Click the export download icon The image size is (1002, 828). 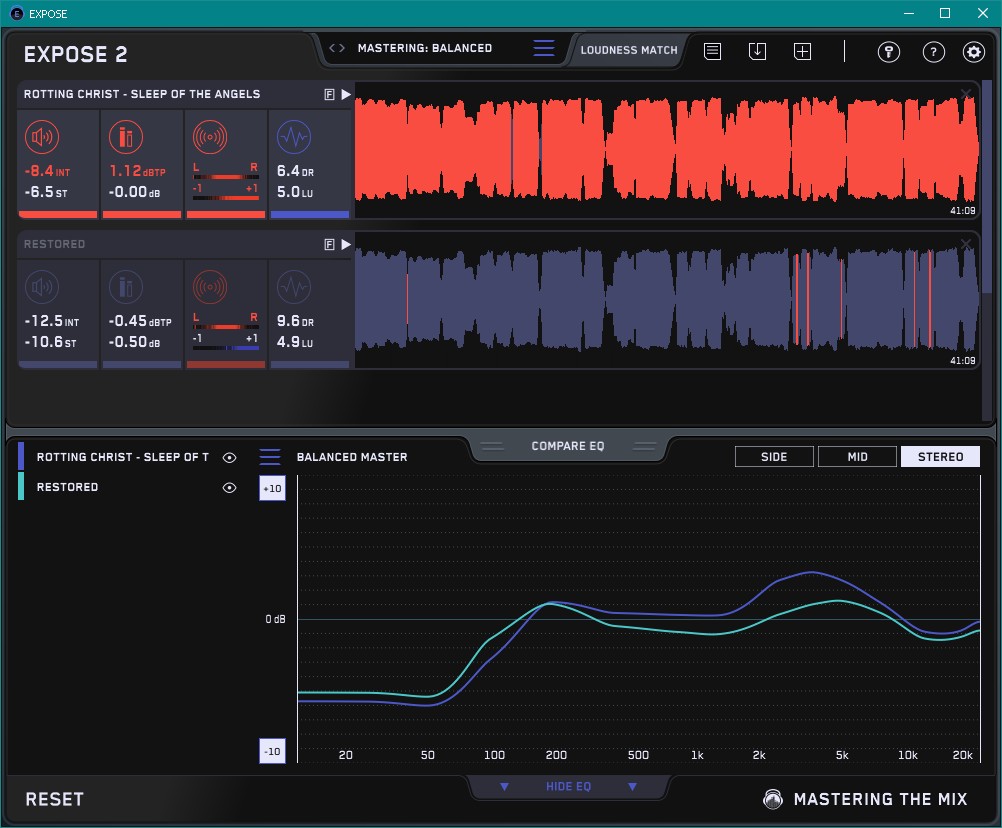click(757, 51)
